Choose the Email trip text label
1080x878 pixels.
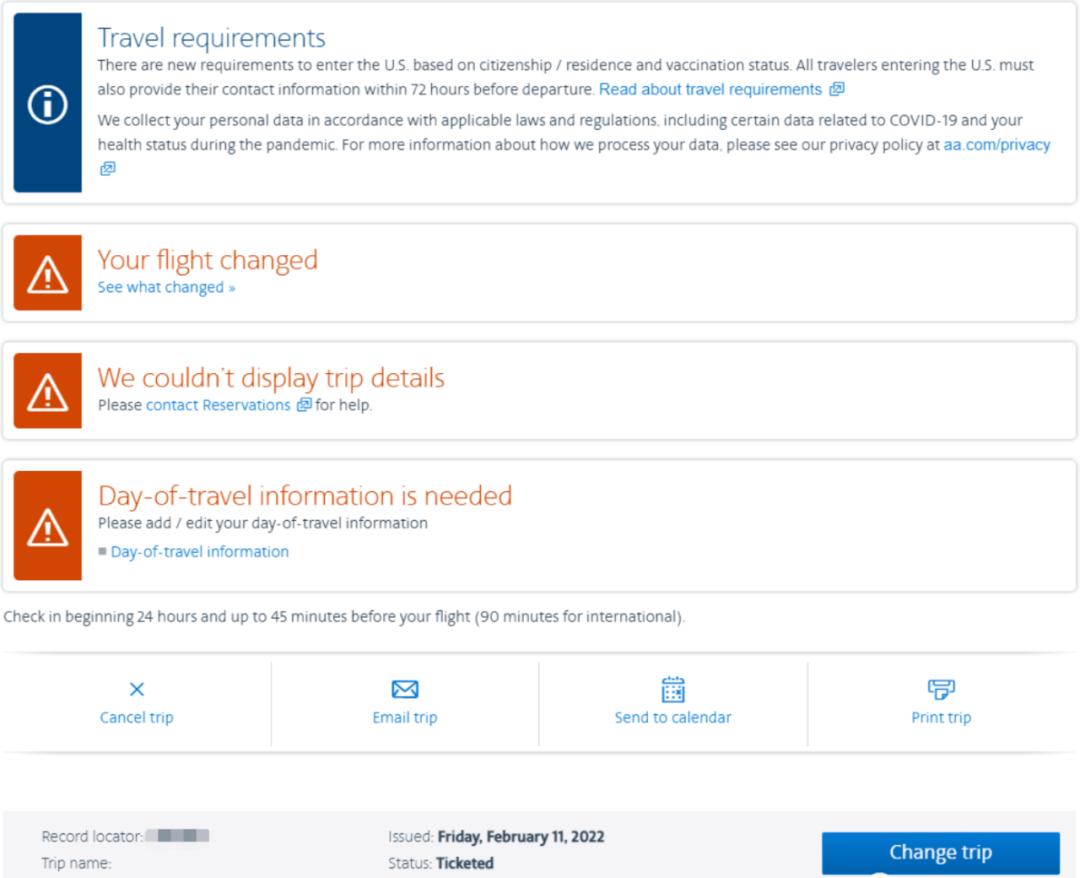pos(404,717)
